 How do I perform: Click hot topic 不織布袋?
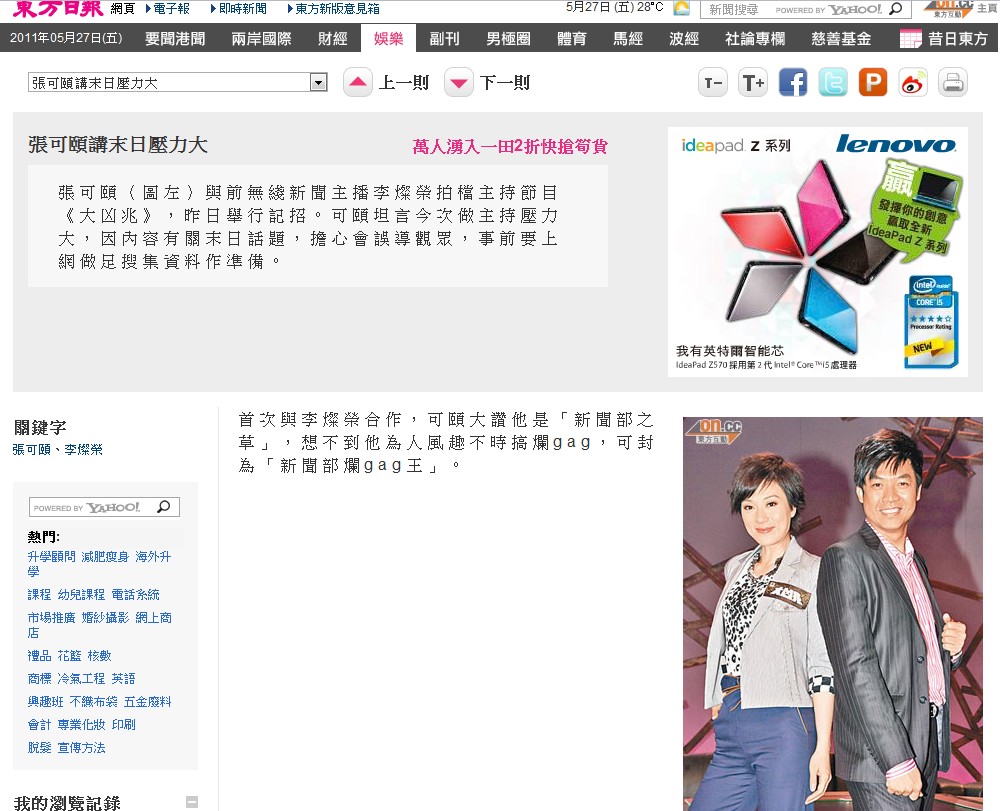tap(94, 702)
